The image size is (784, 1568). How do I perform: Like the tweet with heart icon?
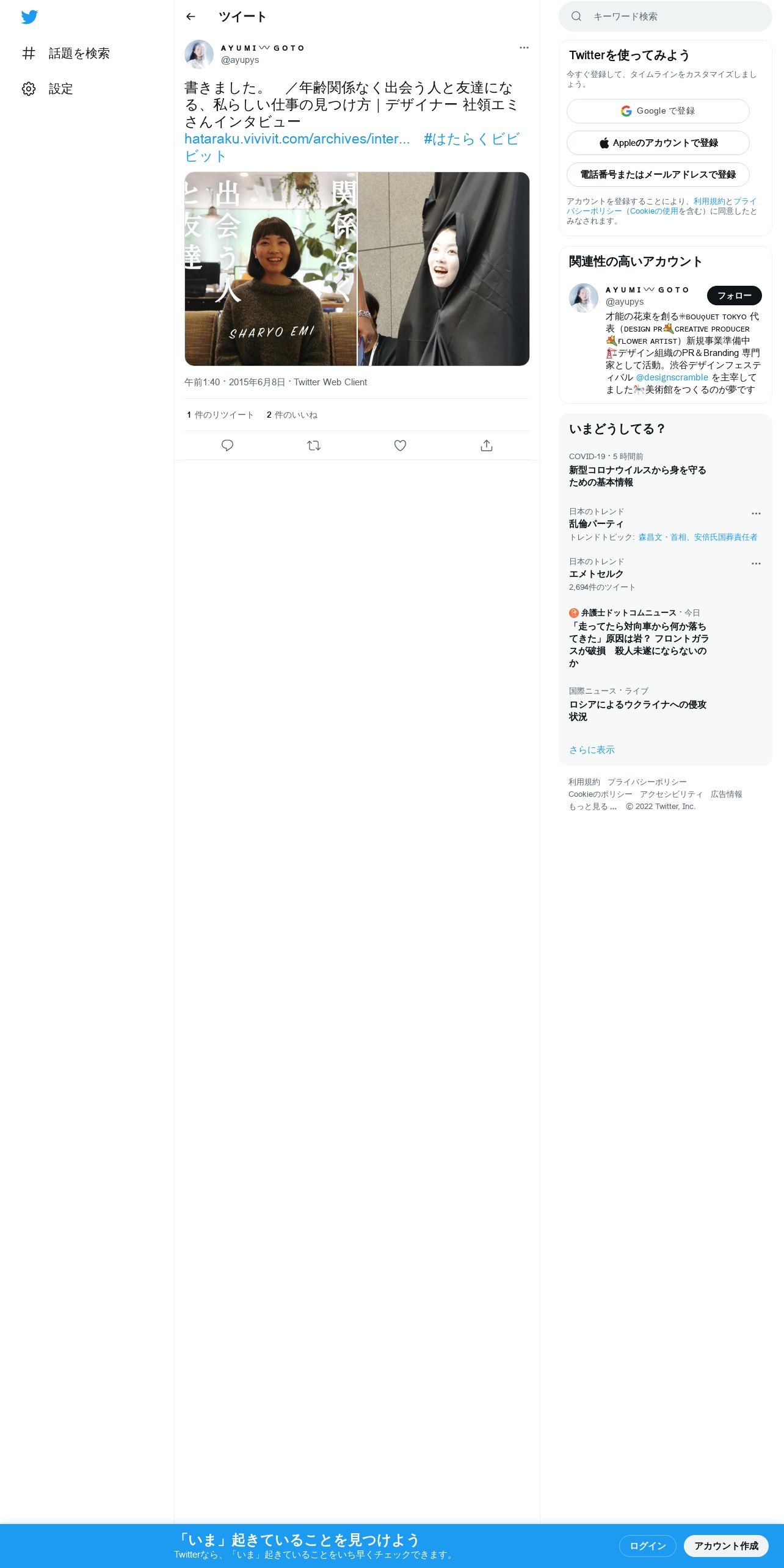(400, 446)
